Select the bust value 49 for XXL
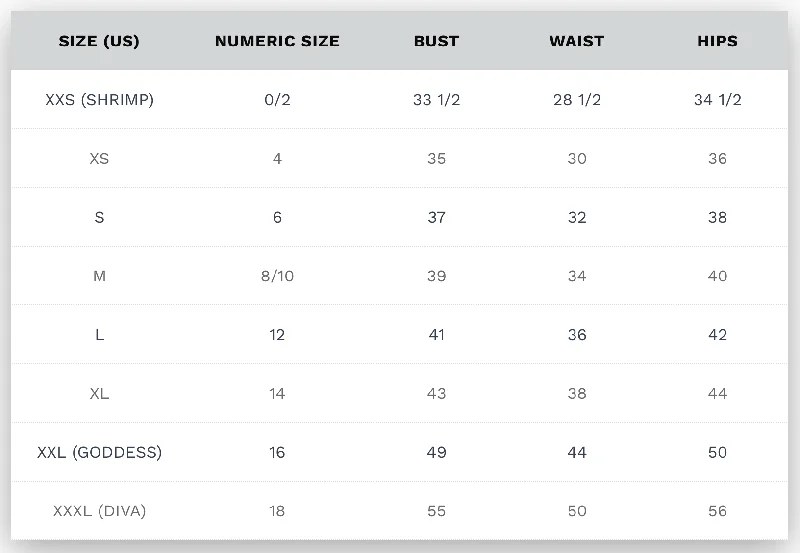Image resolution: width=800 pixels, height=553 pixels. pos(436,452)
